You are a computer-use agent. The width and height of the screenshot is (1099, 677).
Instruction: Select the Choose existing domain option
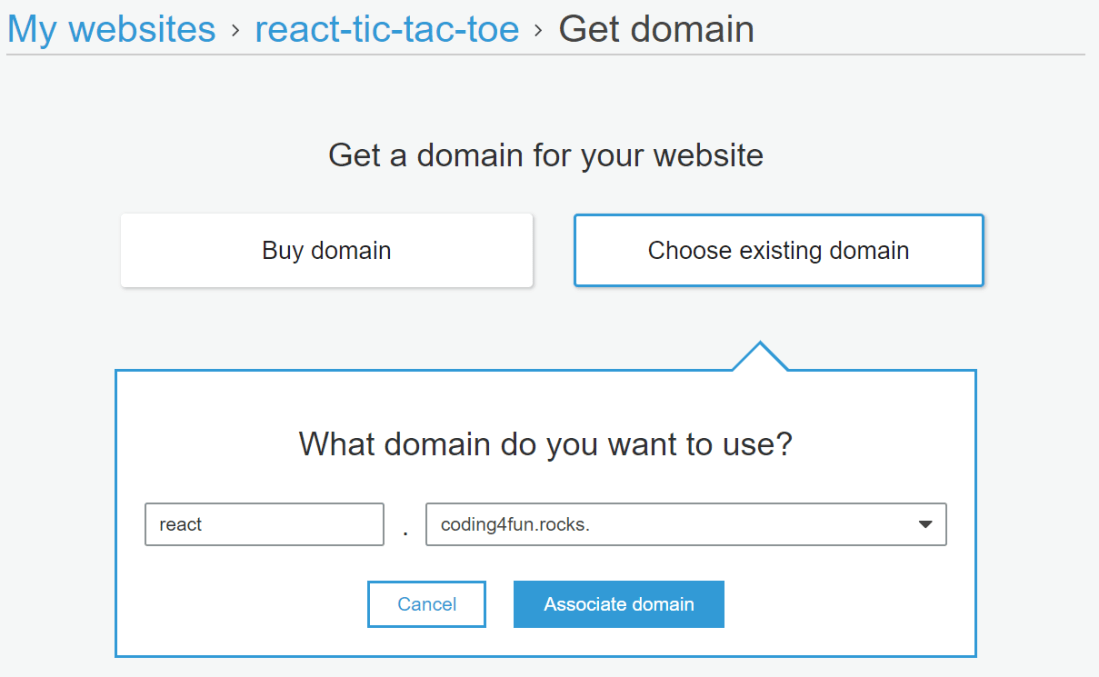pyautogui.click(x=778, y=250)
